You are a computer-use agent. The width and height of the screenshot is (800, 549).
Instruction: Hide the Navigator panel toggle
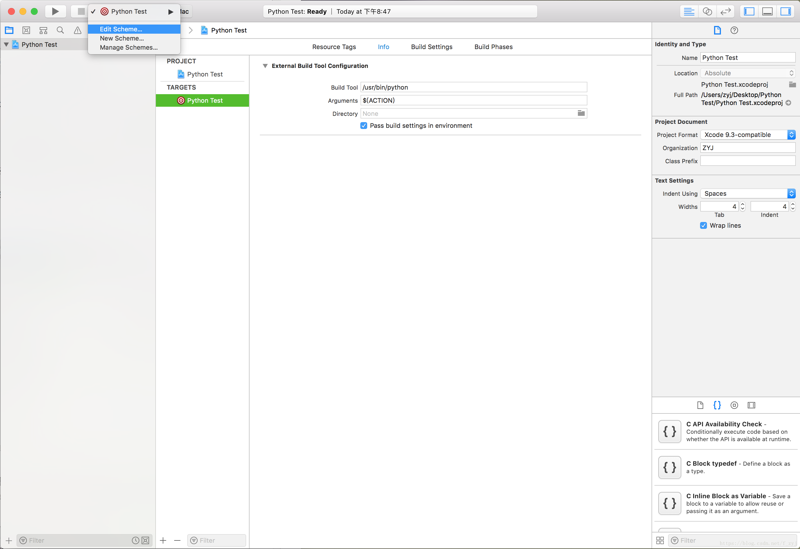(x=749, y=11)
